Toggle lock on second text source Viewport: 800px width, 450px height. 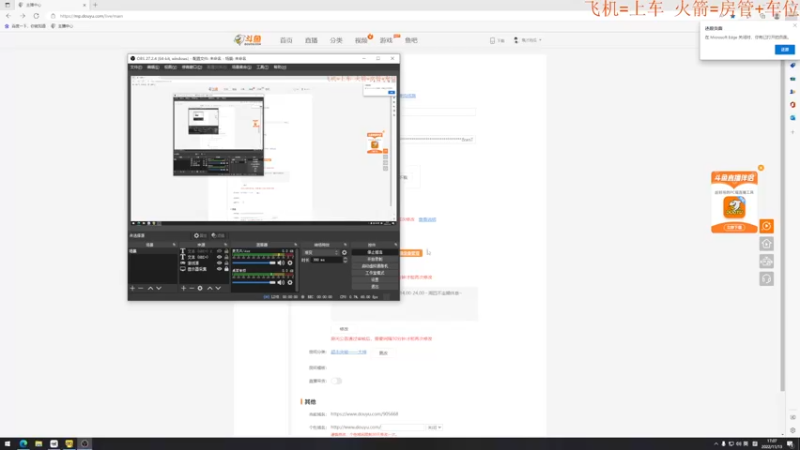click(227, 257)
